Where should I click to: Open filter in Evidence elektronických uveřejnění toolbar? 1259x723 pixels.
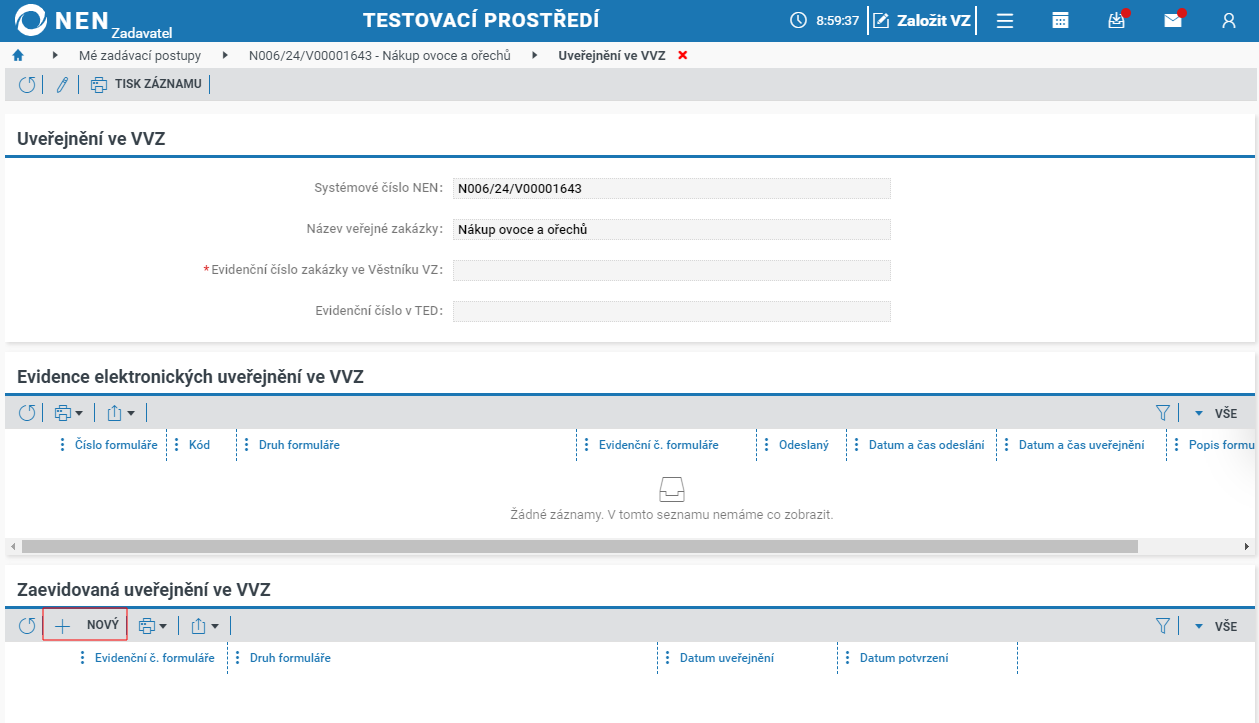coord(1163,413)
